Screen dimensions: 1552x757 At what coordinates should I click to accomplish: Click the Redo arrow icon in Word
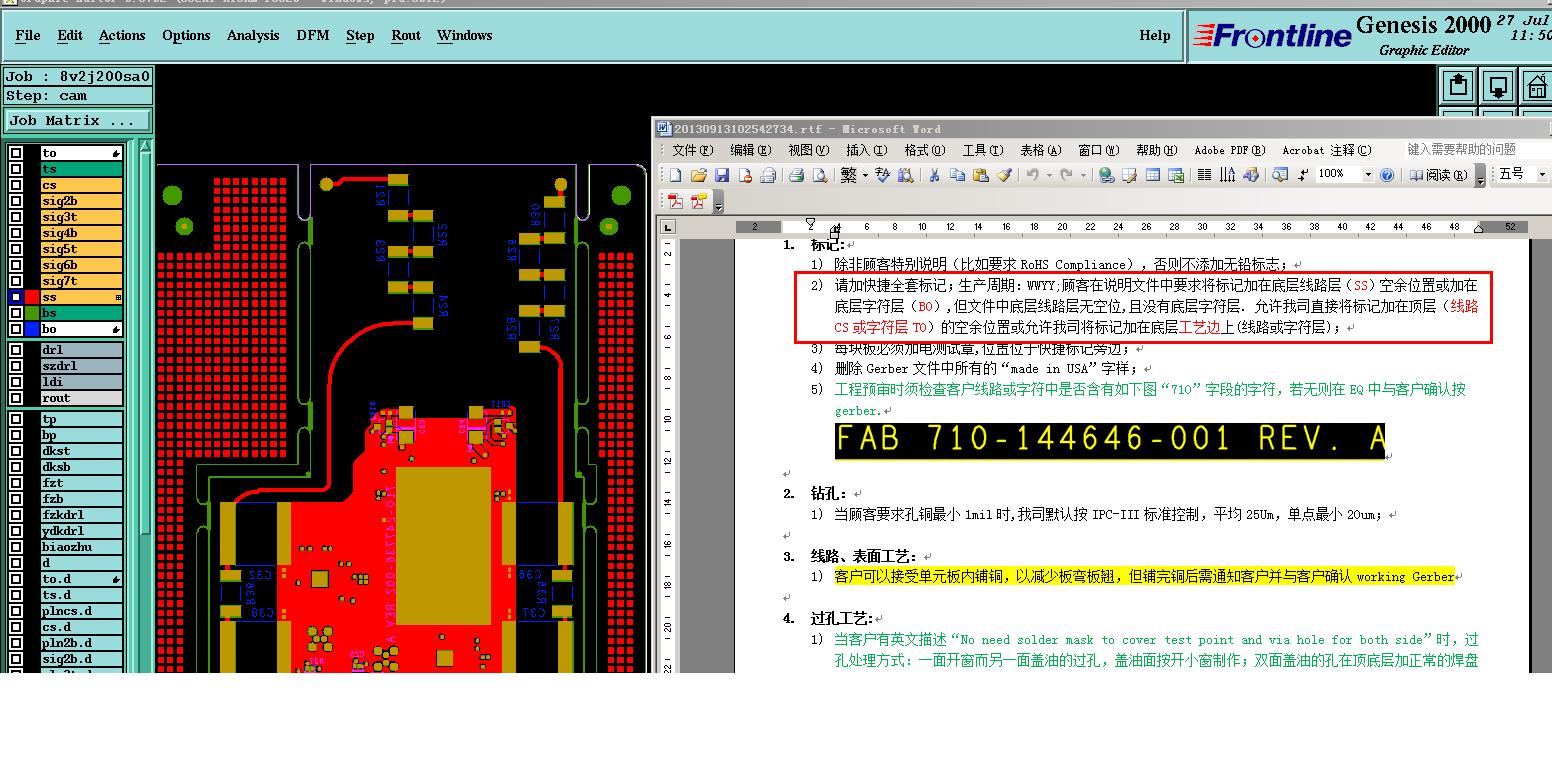click(1066, 175)
